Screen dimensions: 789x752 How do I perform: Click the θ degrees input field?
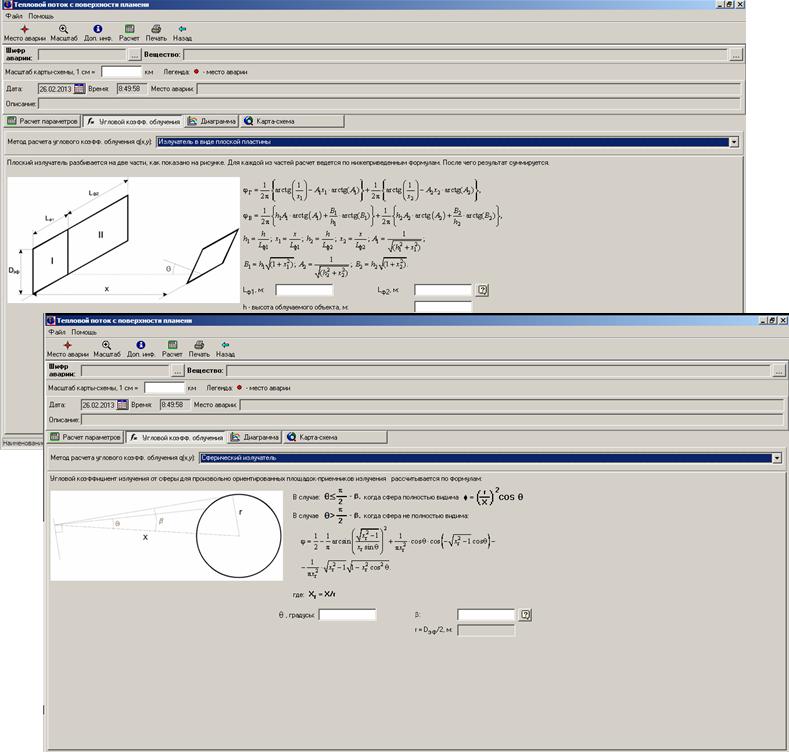coord(347,614)
